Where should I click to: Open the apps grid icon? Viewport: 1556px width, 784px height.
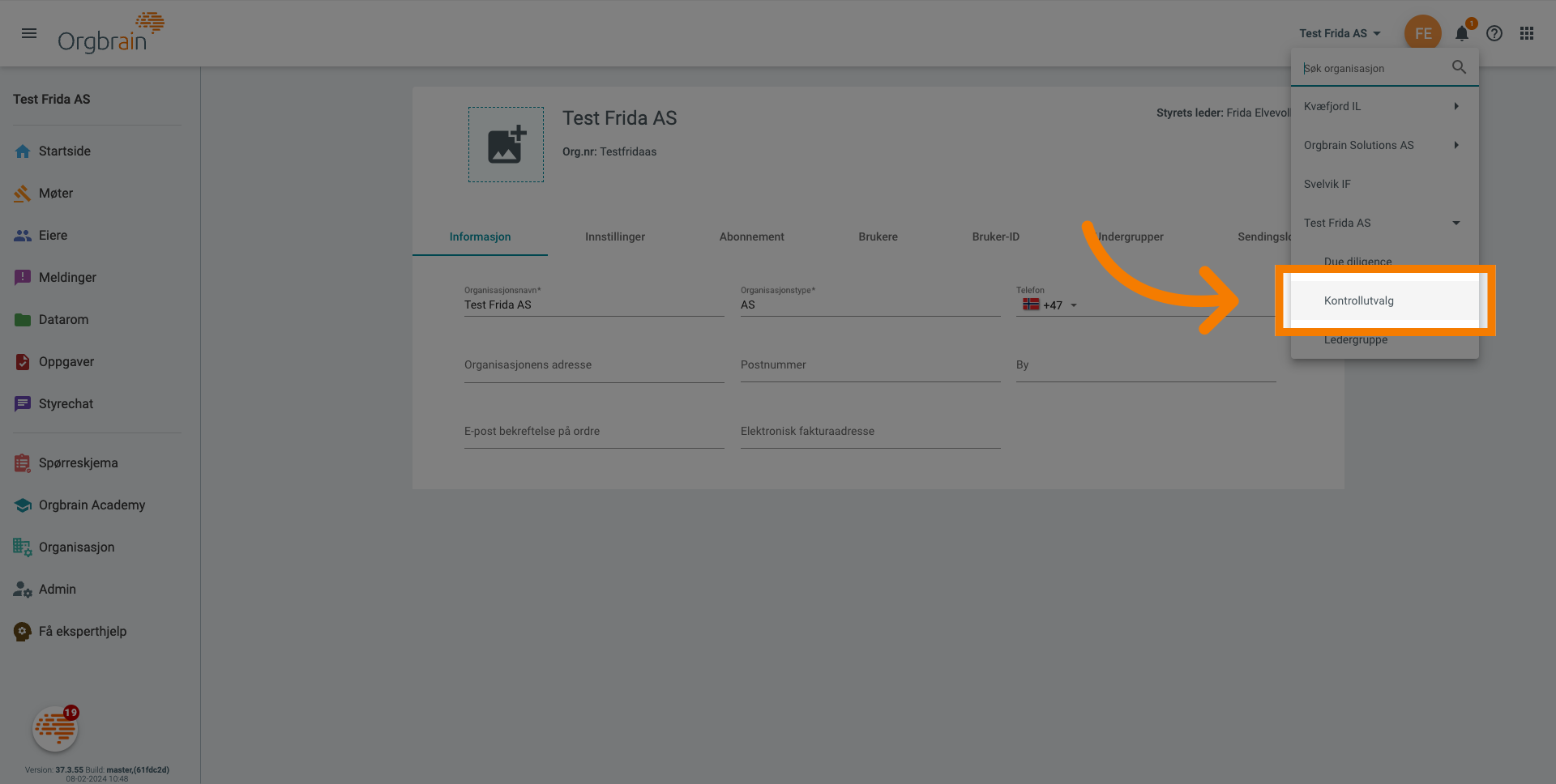pos(1527,33)
